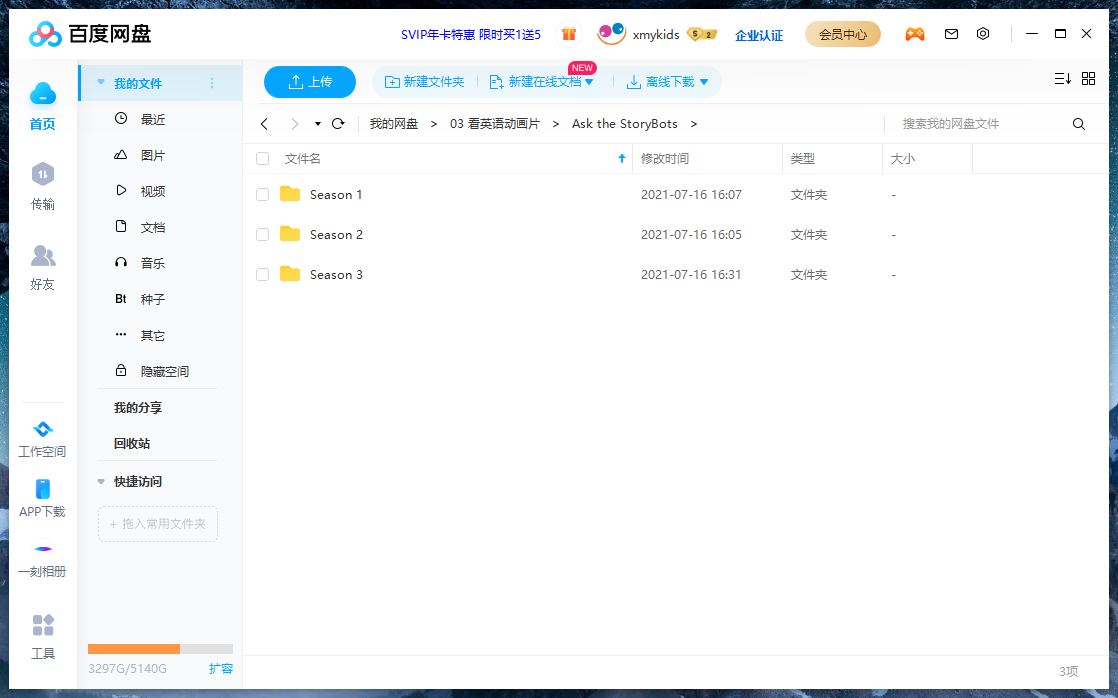Image resolution: width=1118 pixels, height=698 pixels.
Task: Open 回收站 recycle bin
Action: click(132, 443)
